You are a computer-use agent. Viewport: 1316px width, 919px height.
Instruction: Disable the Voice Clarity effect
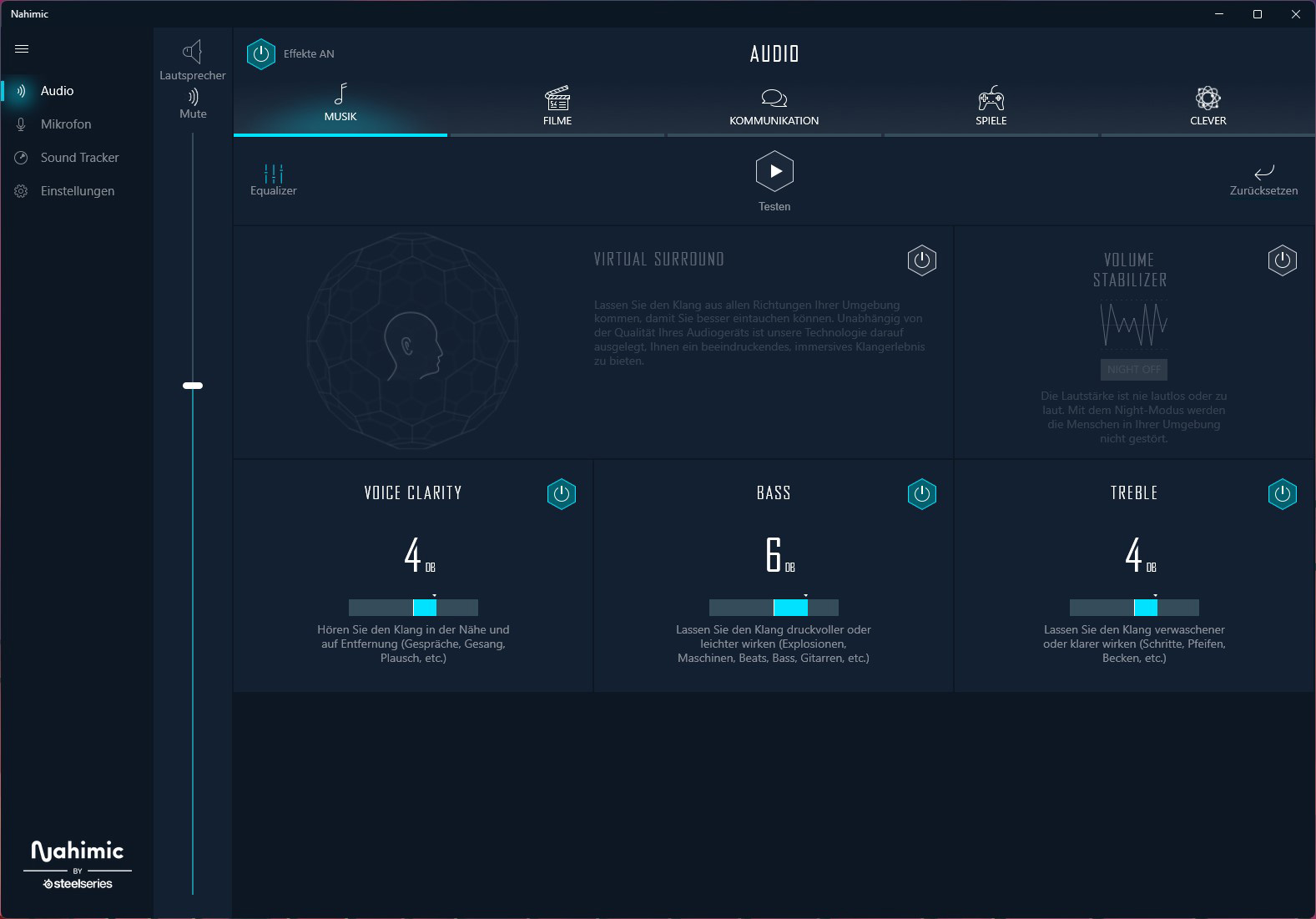(562, 494)
